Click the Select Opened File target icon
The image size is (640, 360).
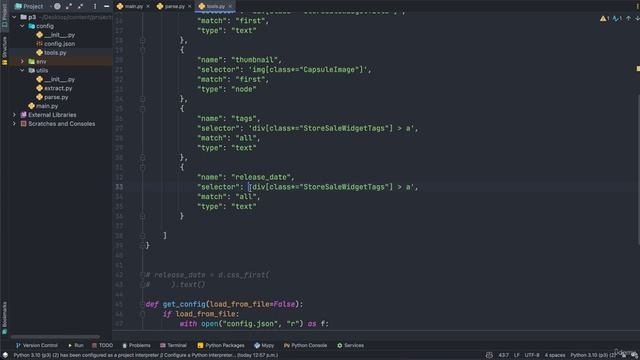coord(58,6)
